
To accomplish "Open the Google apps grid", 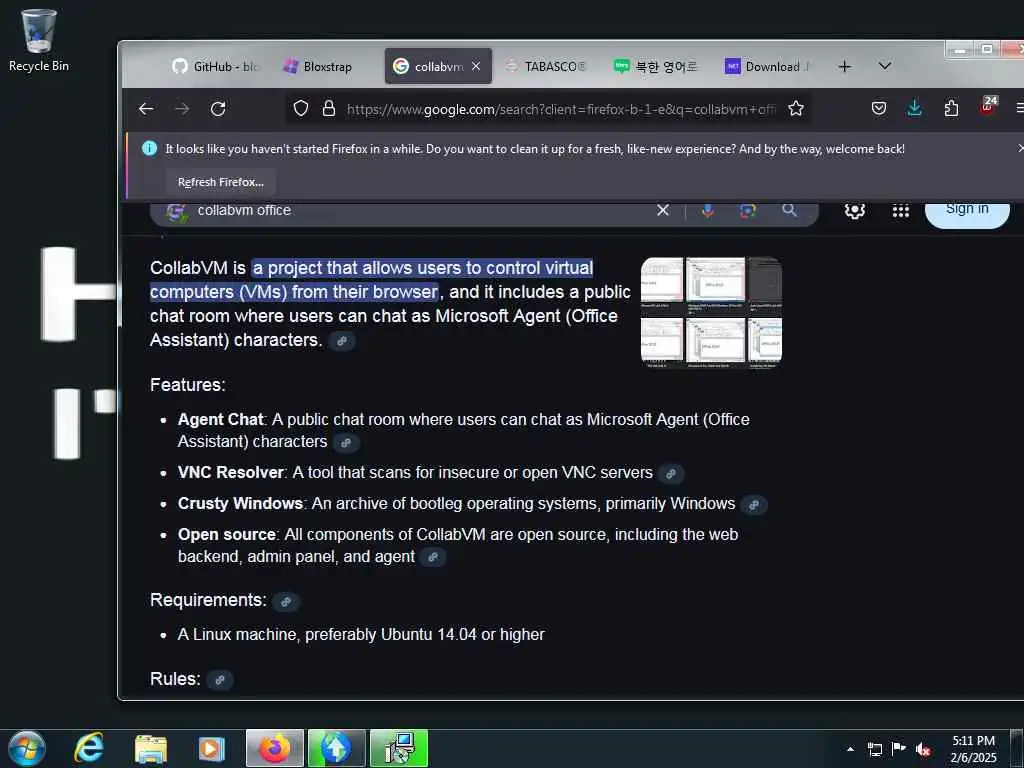I will coord(901,210).
